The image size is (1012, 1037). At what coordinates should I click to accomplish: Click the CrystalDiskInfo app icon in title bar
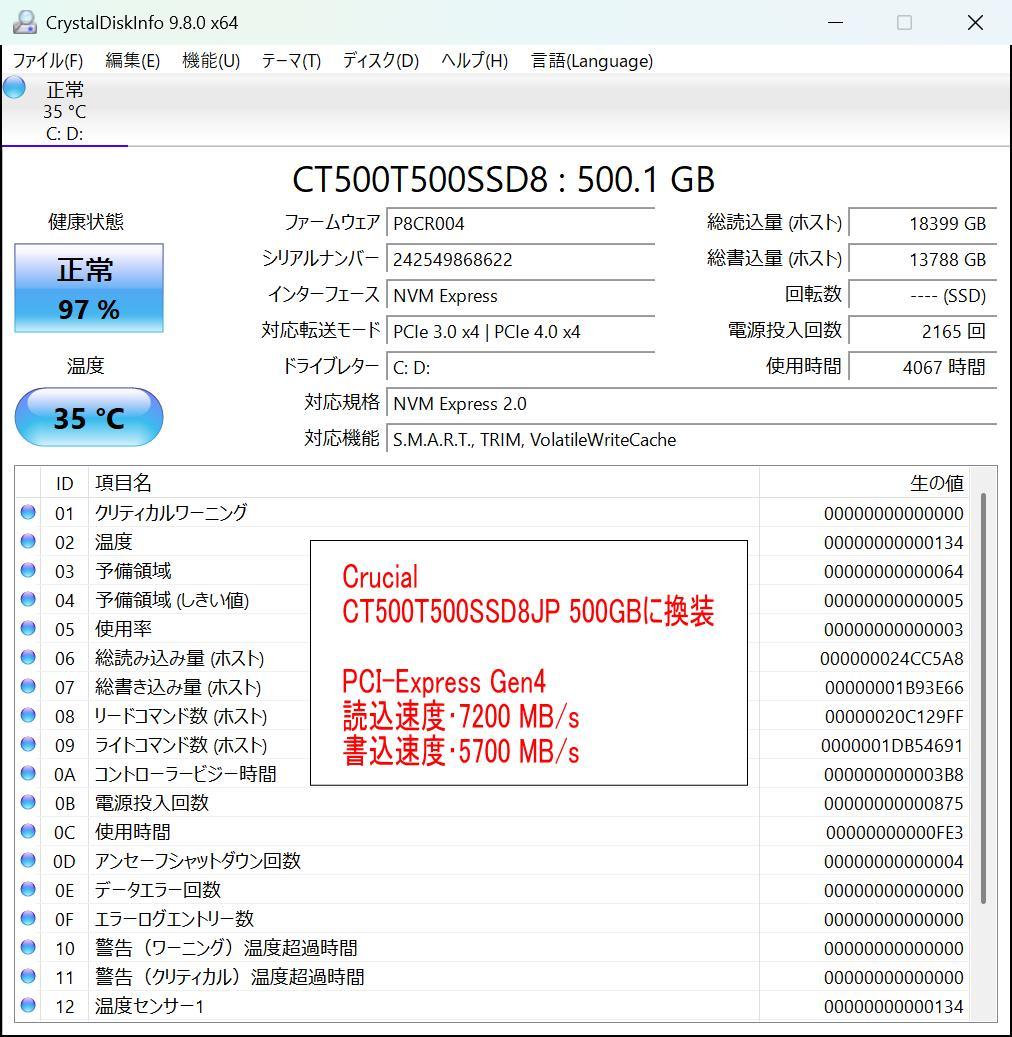pyautogui.click(x=24, y=22)
